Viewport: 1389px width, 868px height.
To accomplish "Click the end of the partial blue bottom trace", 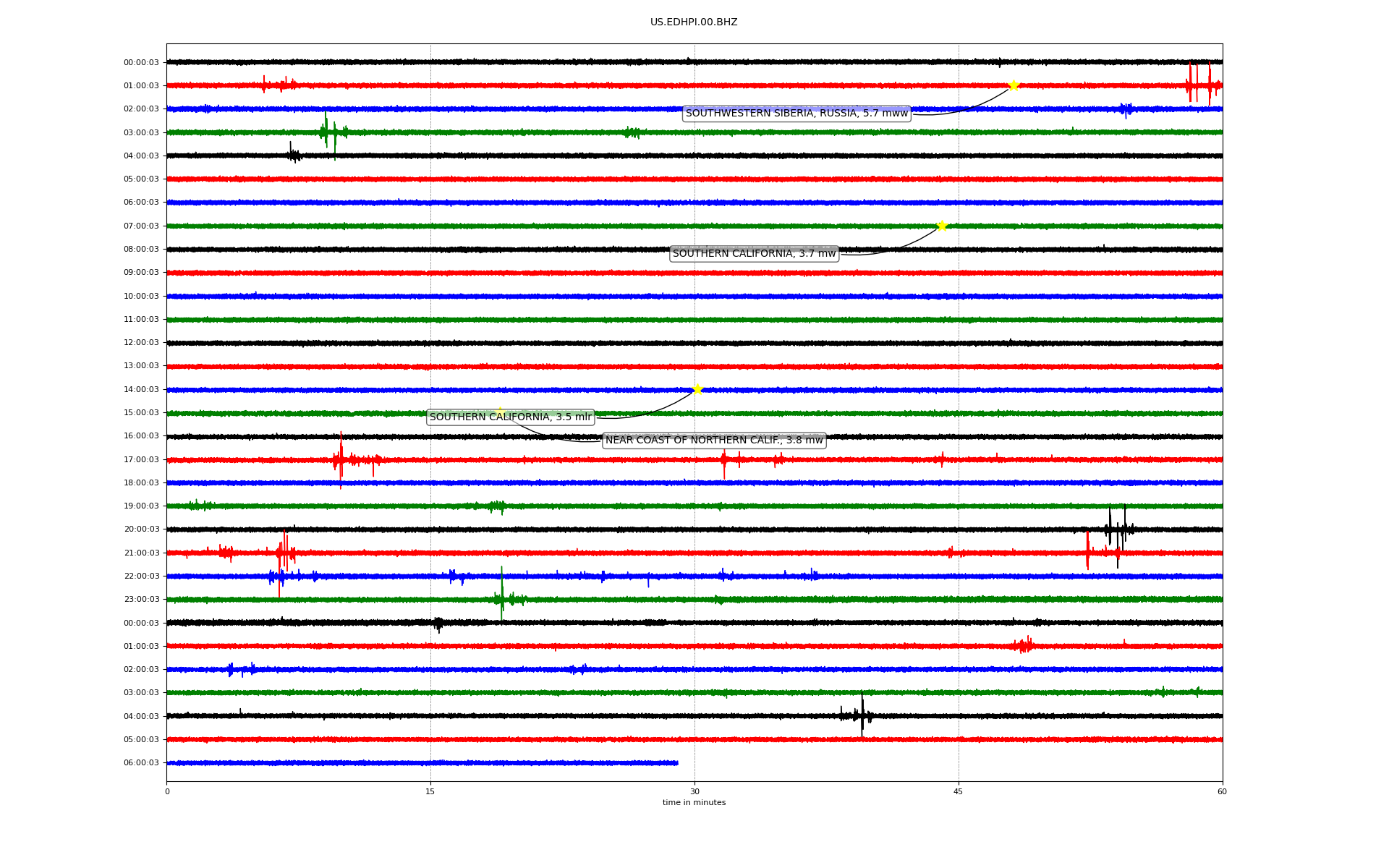I will click(x=676, y=762).
